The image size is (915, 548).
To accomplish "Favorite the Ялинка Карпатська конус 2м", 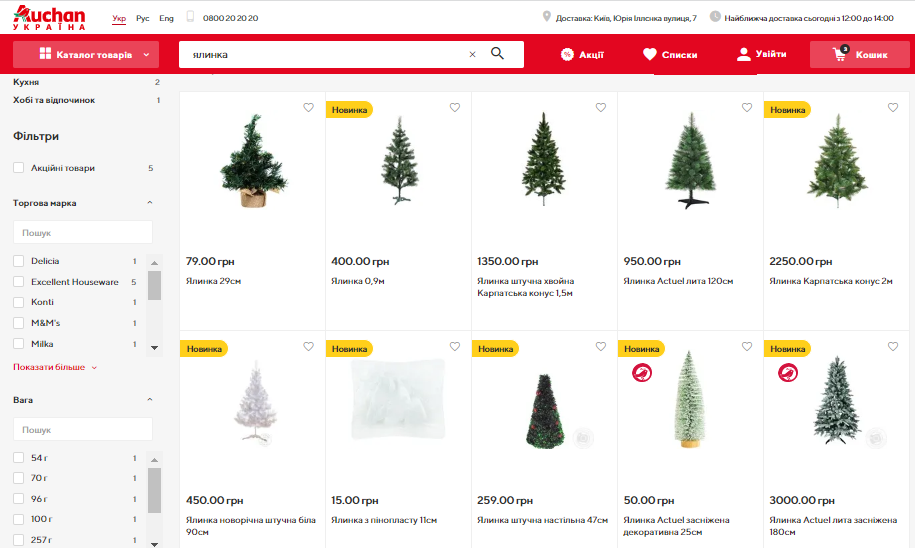I will pyautogui.click(x=893, y=107).
